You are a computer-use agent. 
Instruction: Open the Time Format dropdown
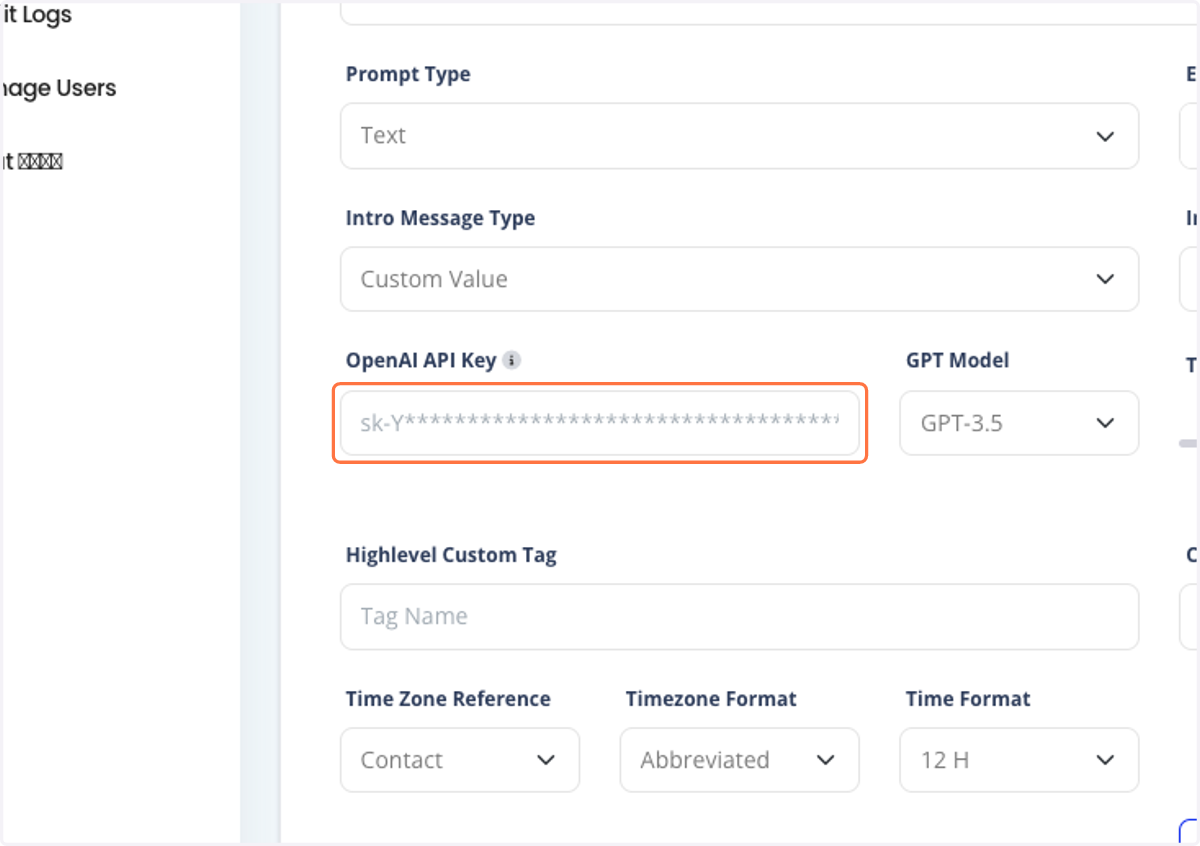pos(1019,760)
